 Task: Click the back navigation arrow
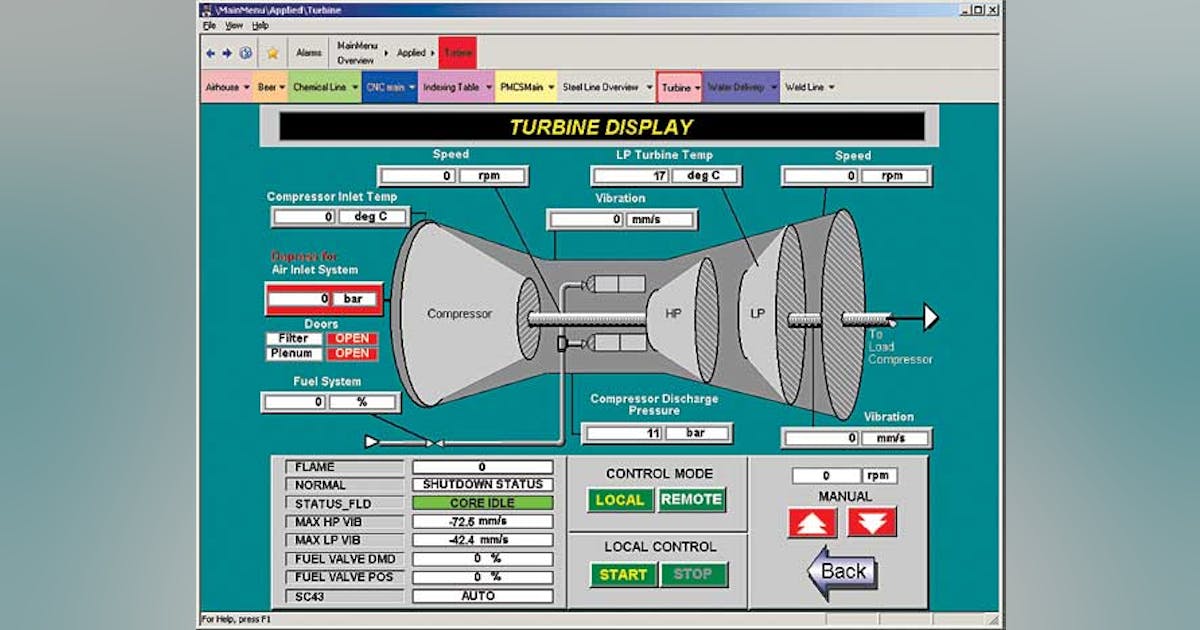point(211,52)
